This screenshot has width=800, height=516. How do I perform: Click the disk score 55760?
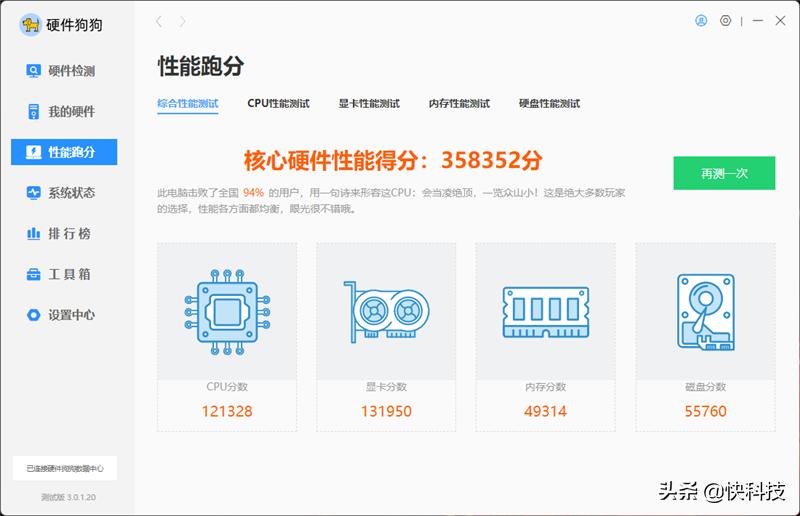click(x=706, y=411)
